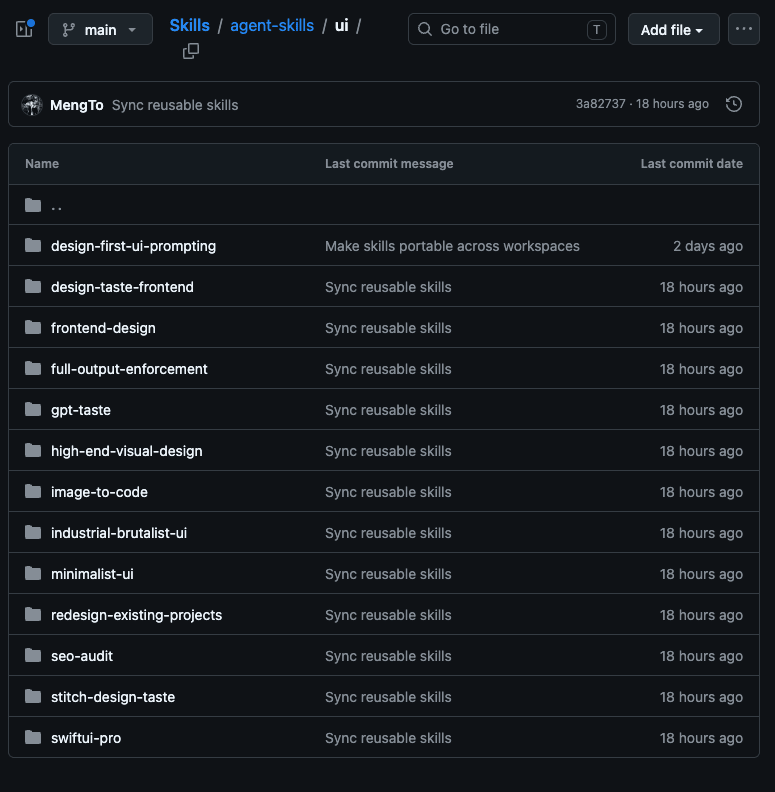Viewport: 775px width, 792px height.
Task: Click folder icon beside gpt-taste
Action: point(33,410)
